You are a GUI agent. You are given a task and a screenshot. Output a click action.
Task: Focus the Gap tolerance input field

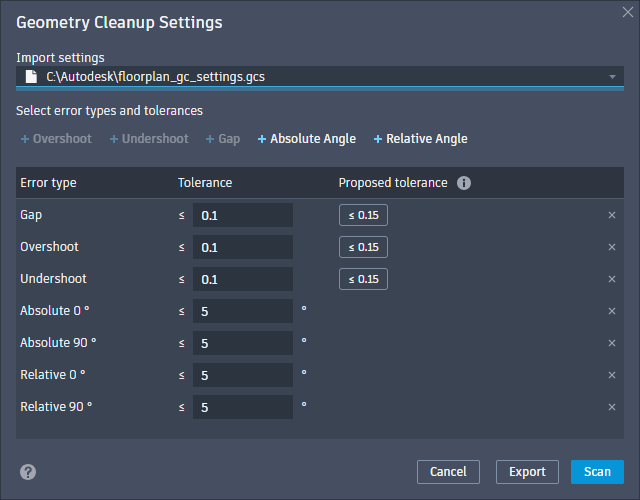242,215
